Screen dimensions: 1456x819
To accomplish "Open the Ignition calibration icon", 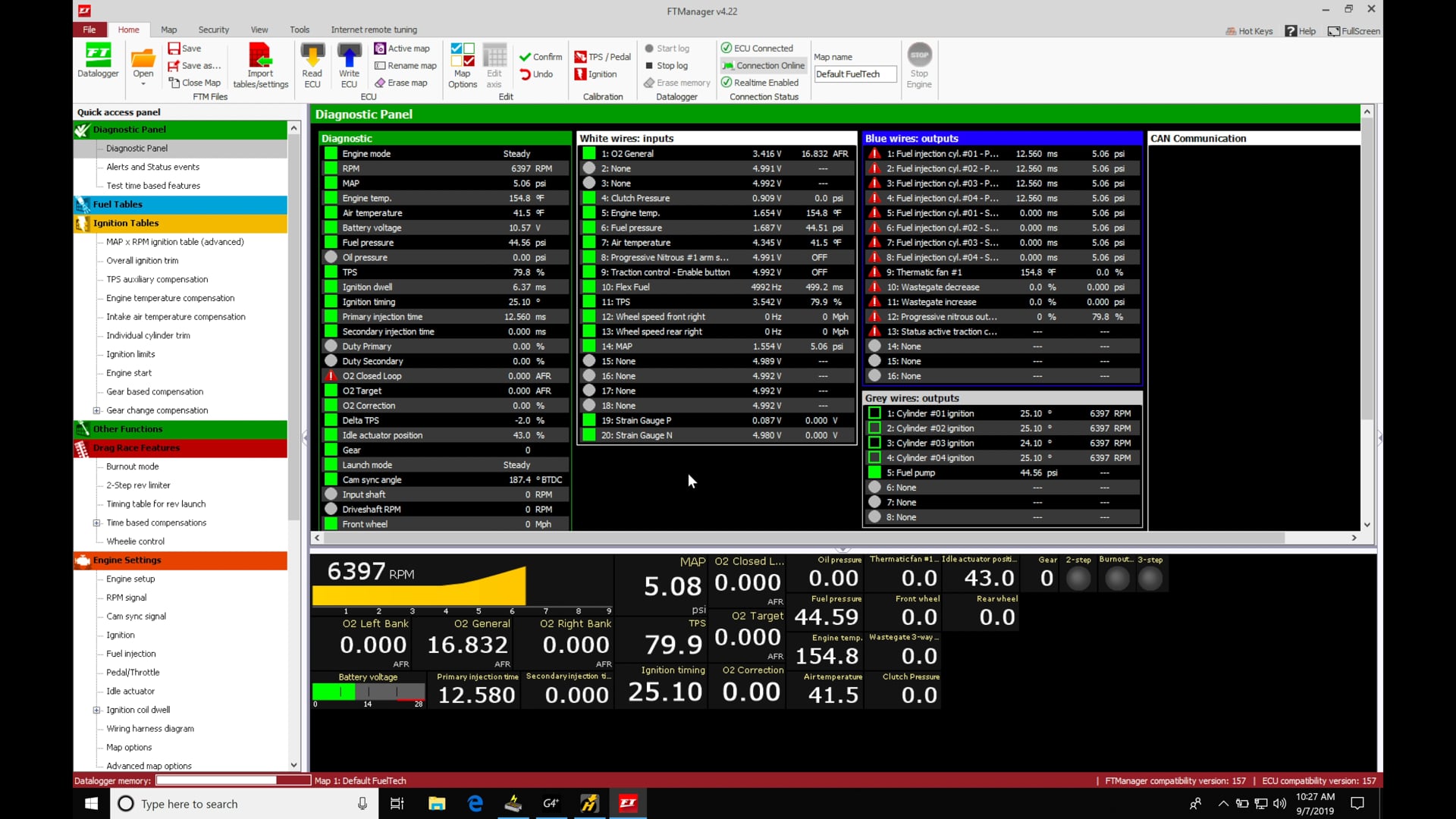I will pyautogui.click(x=596, y=74).
